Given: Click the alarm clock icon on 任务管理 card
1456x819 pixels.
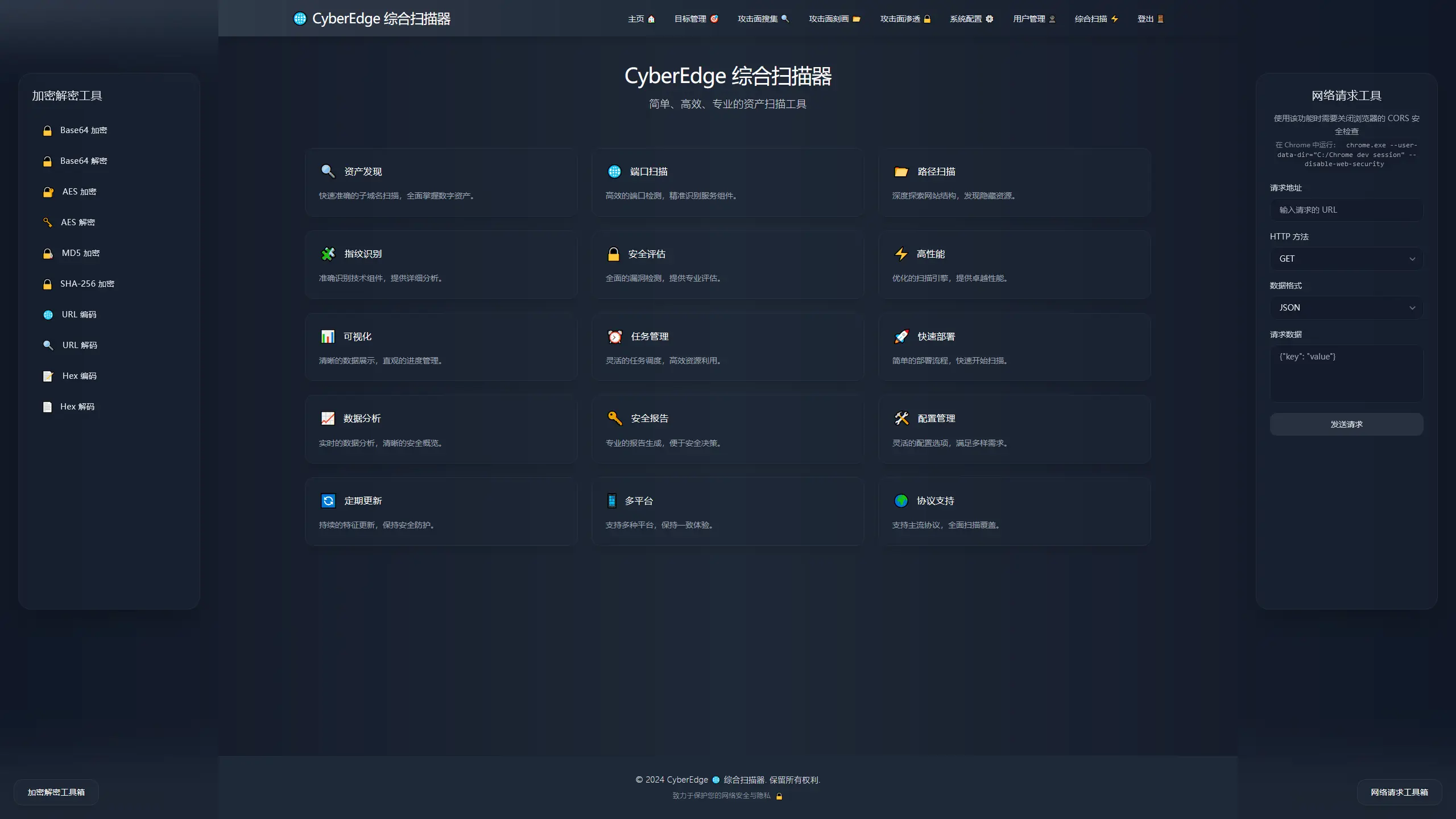Looking at the screenshot, I should pyautogui.click(x=615, y=336).
